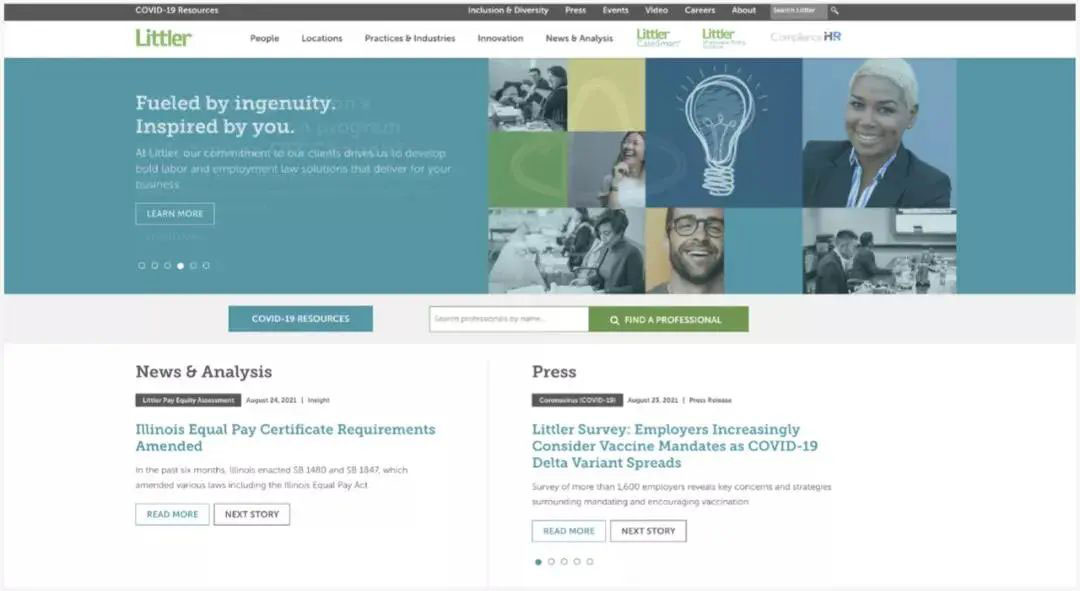
Task: Select the first hero carousel dot
Action: click(142, 265)
